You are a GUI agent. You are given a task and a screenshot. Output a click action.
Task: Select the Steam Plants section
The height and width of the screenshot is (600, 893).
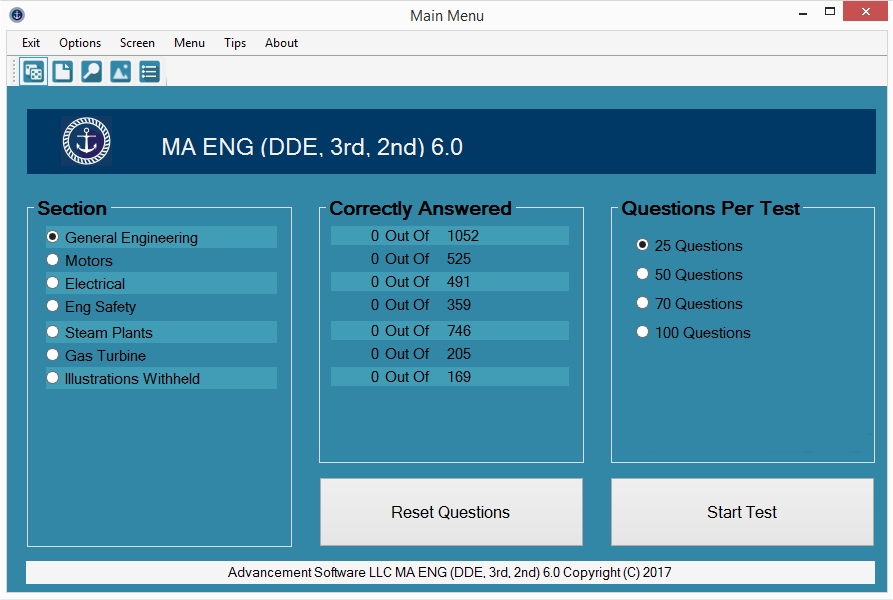[53, 332]
